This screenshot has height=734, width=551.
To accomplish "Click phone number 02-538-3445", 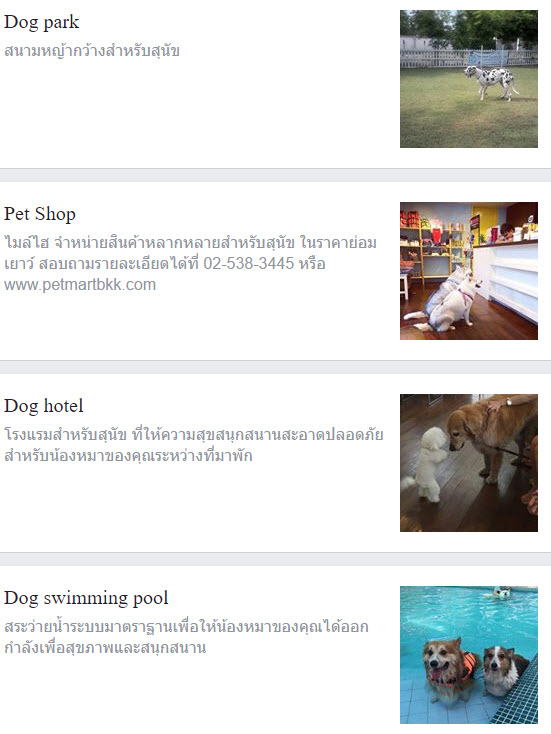I will (249, 263).
